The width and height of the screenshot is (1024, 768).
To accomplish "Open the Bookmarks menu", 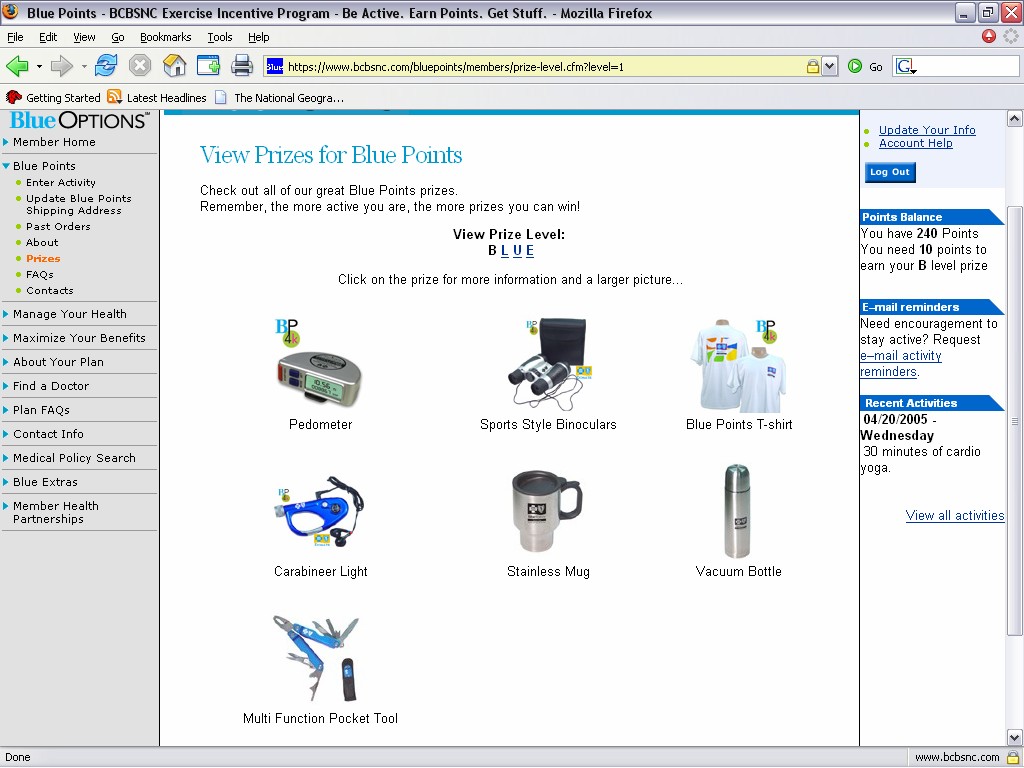I will pyautogui.click(x=166, y=37).
